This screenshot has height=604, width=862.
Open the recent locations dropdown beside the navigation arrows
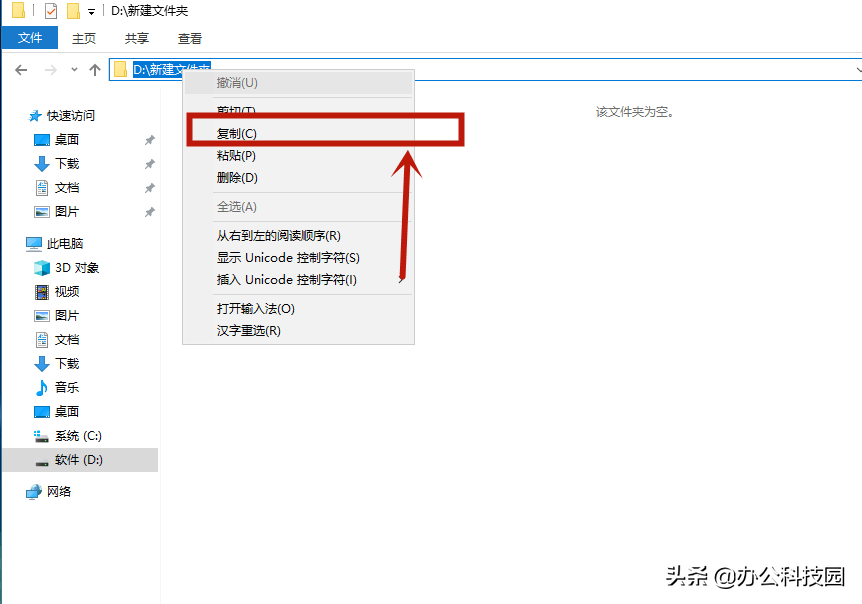coord(73,69)
